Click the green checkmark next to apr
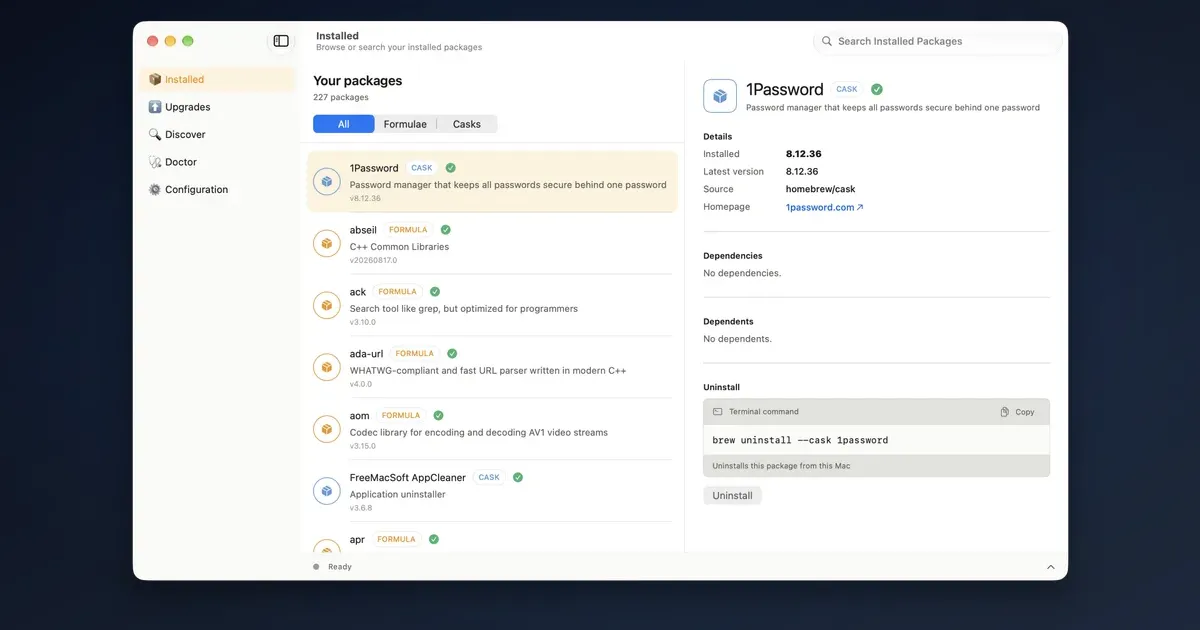 [x=434, y=539]
